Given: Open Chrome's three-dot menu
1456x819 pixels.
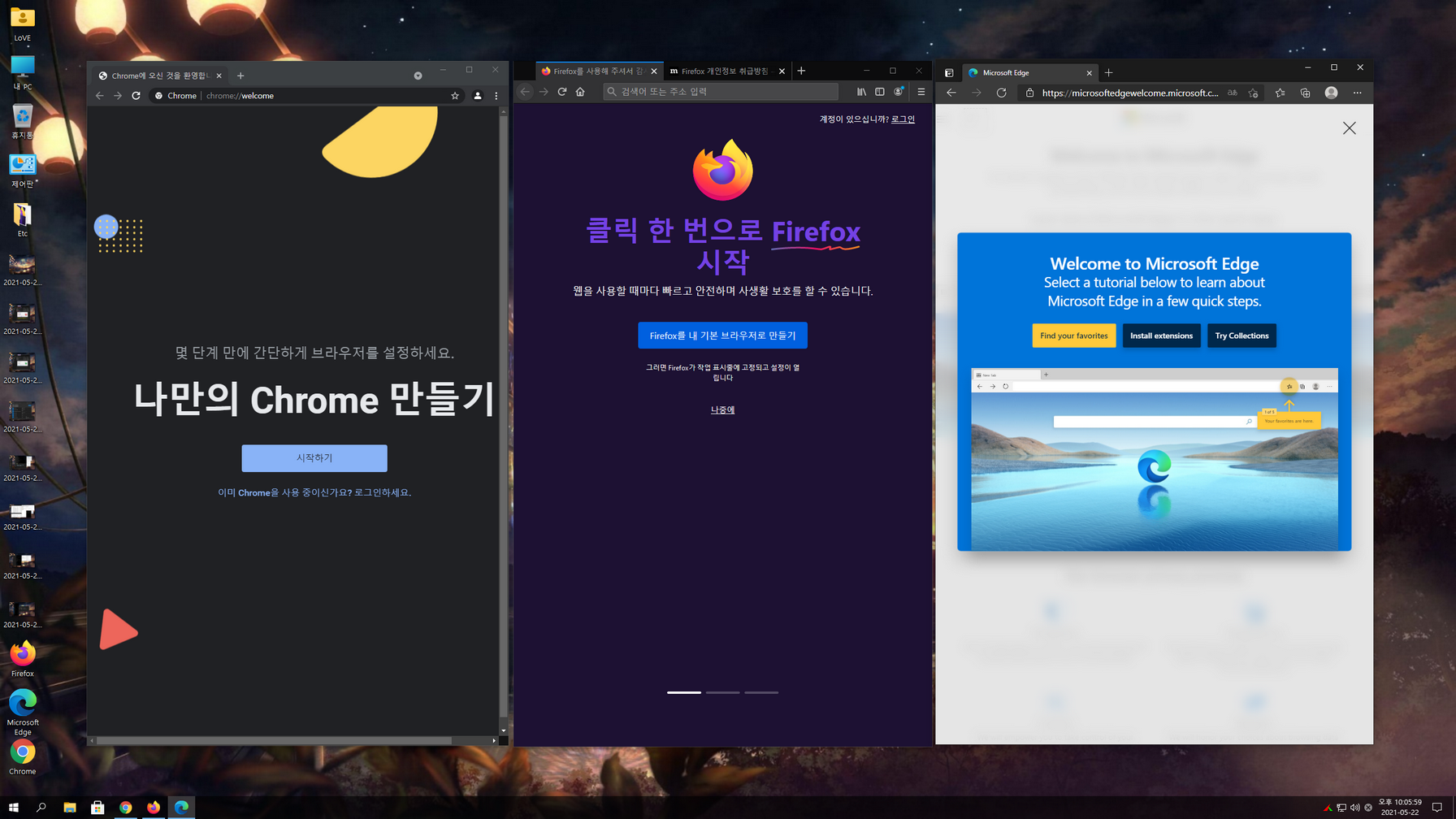Looking at the screenshot, I should [496, 96].
